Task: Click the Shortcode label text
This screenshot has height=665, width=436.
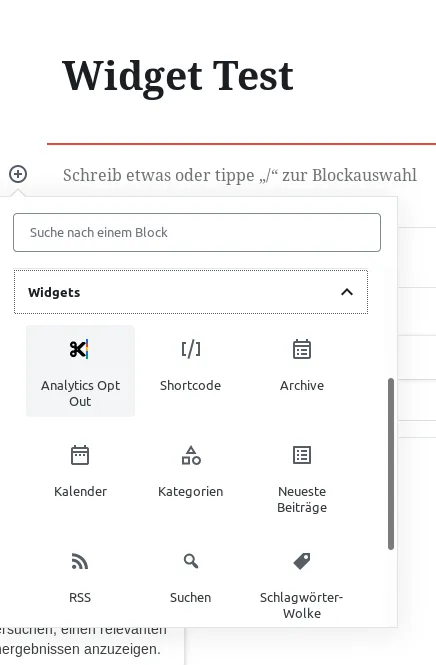Action: click(190, 386)
